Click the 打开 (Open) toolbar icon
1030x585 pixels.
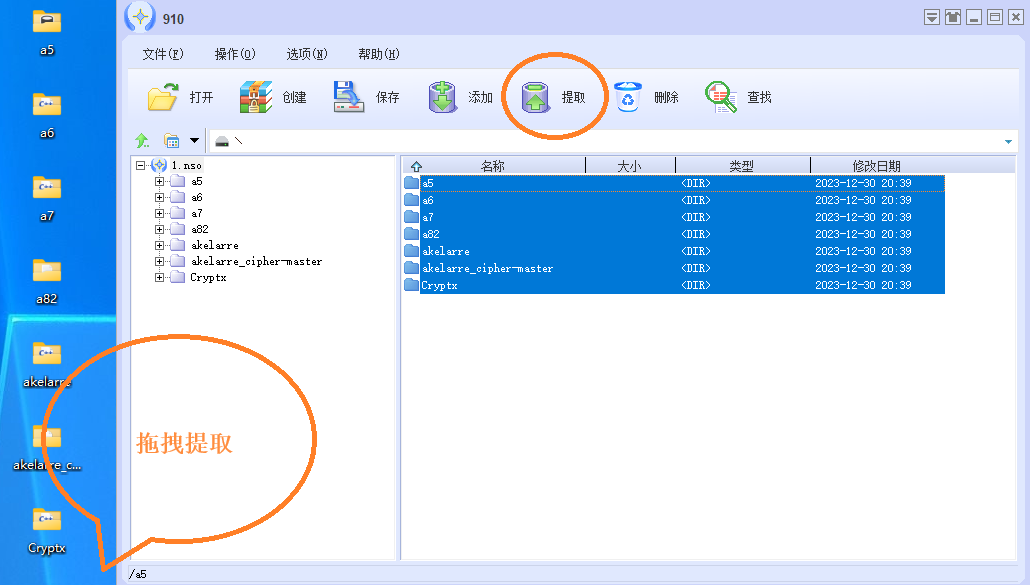click(163, 97)
